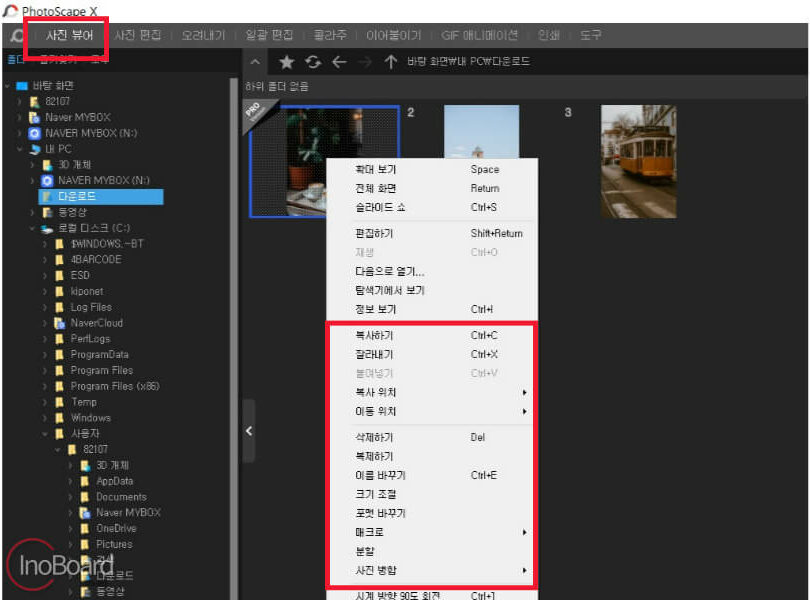
Task: Choose 잘라내기 from context menu
Action: pos(432,355)
